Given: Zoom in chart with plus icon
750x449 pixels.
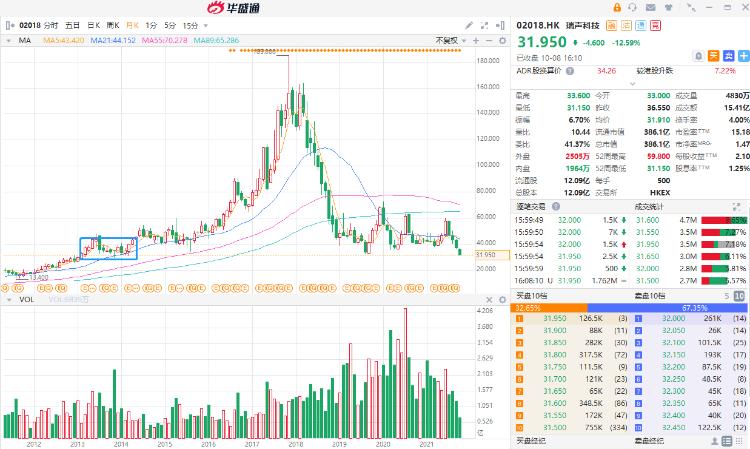Looking at the screenshot, I should coord(476,41).
